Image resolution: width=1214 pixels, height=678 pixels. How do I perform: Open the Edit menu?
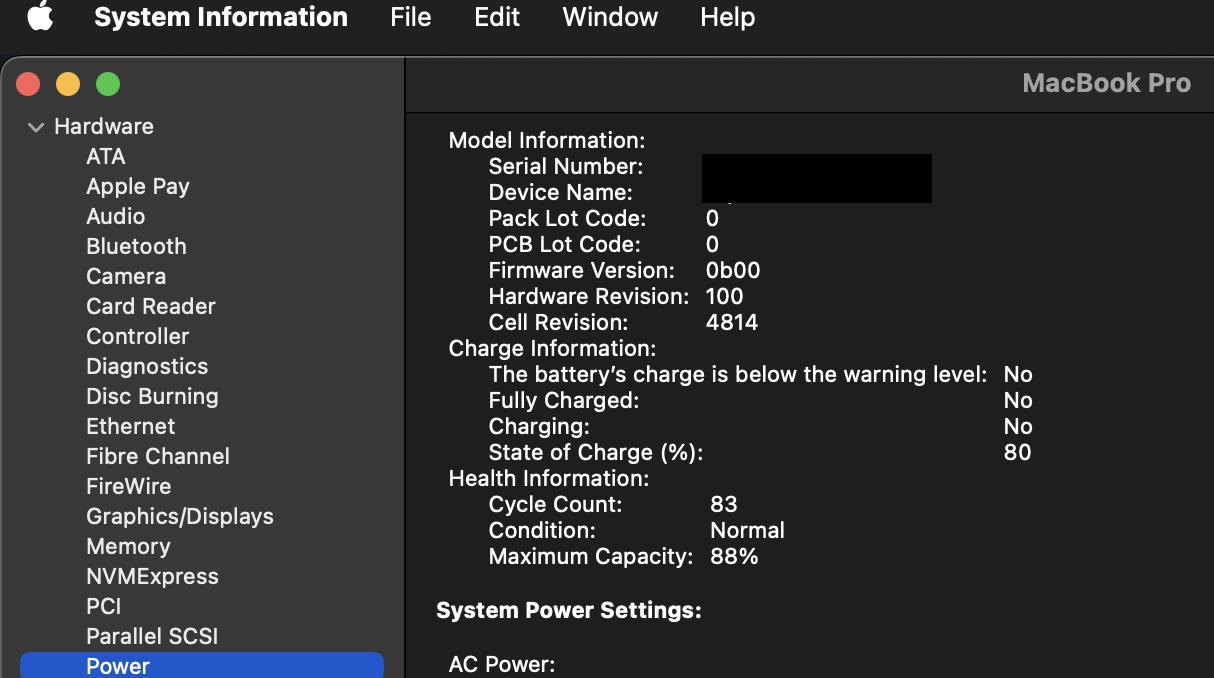497,17
